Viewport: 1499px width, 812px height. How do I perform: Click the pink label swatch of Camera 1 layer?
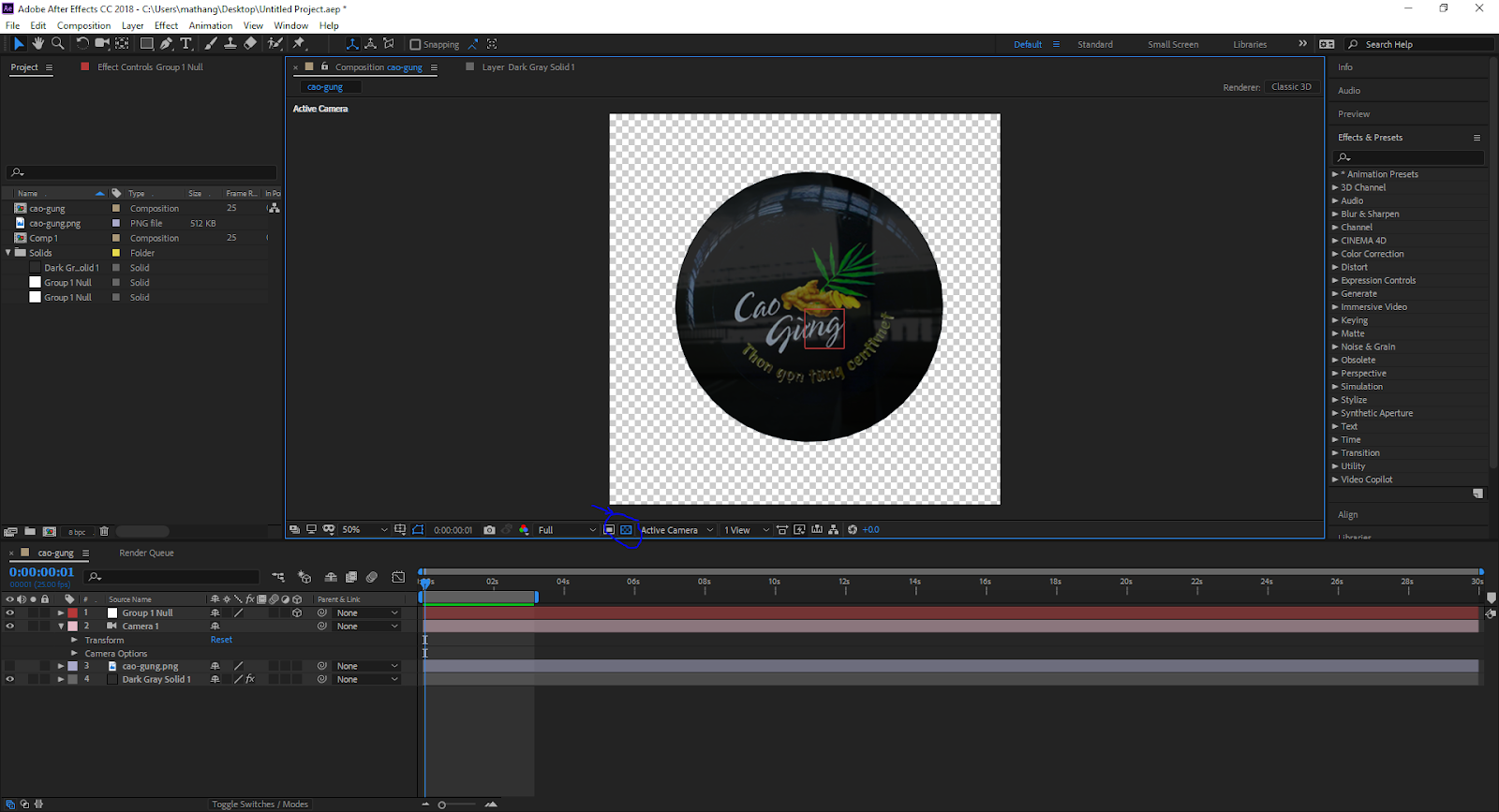point(72,626)
